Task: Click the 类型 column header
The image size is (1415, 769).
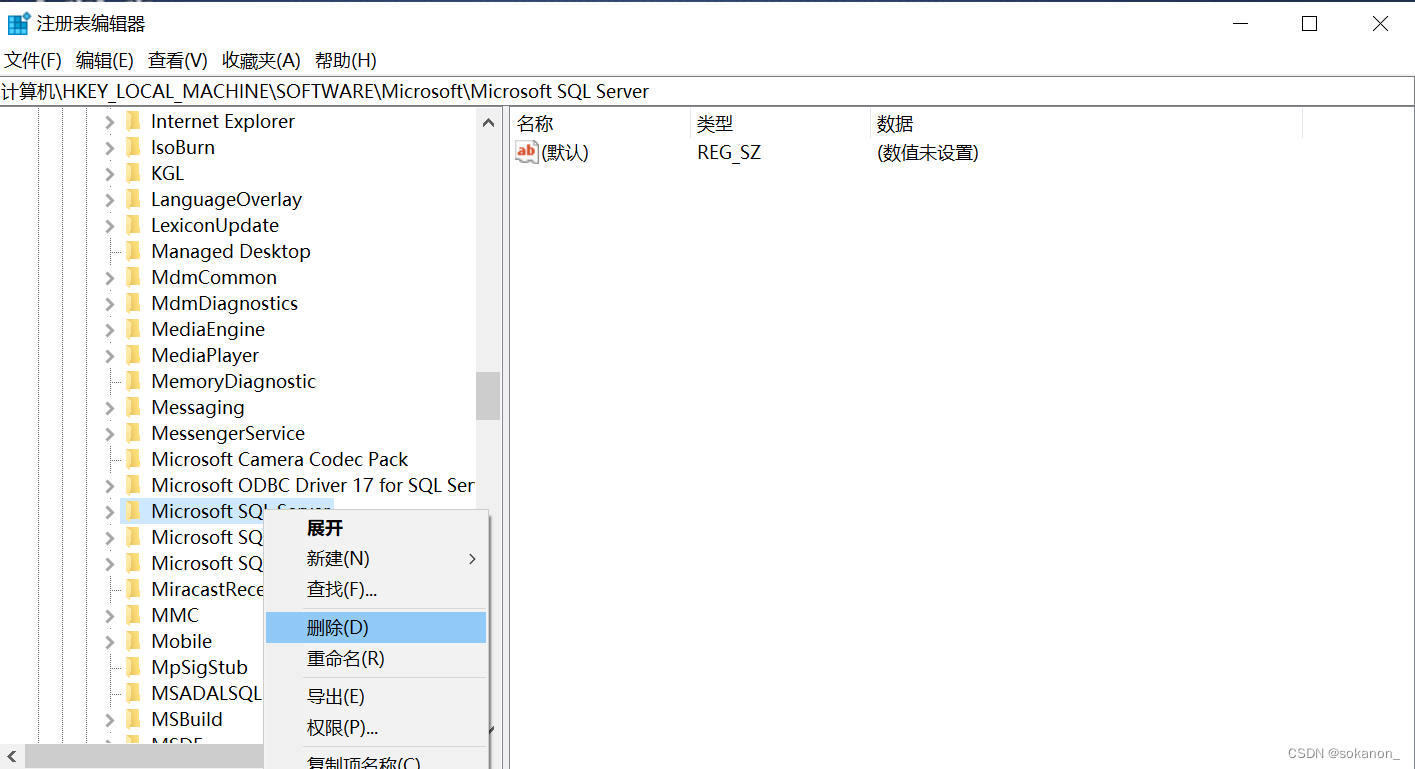Action: point(780,124)
